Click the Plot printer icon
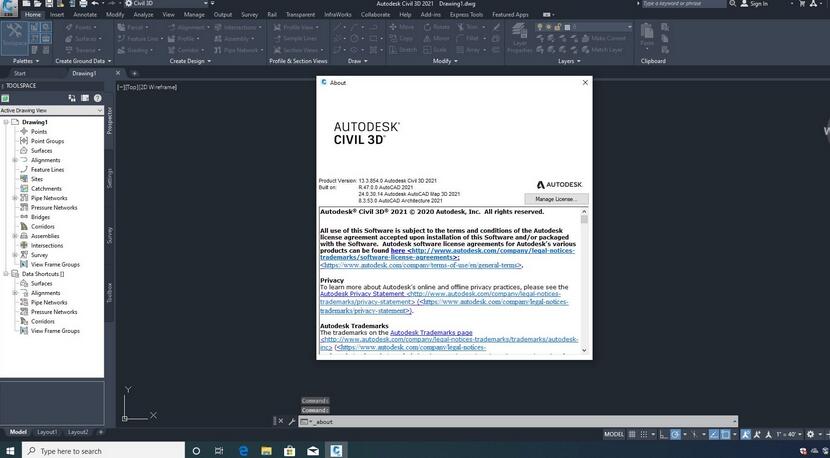Image resolution: width=830 pixels, height=458 pixels. [83, 4]
